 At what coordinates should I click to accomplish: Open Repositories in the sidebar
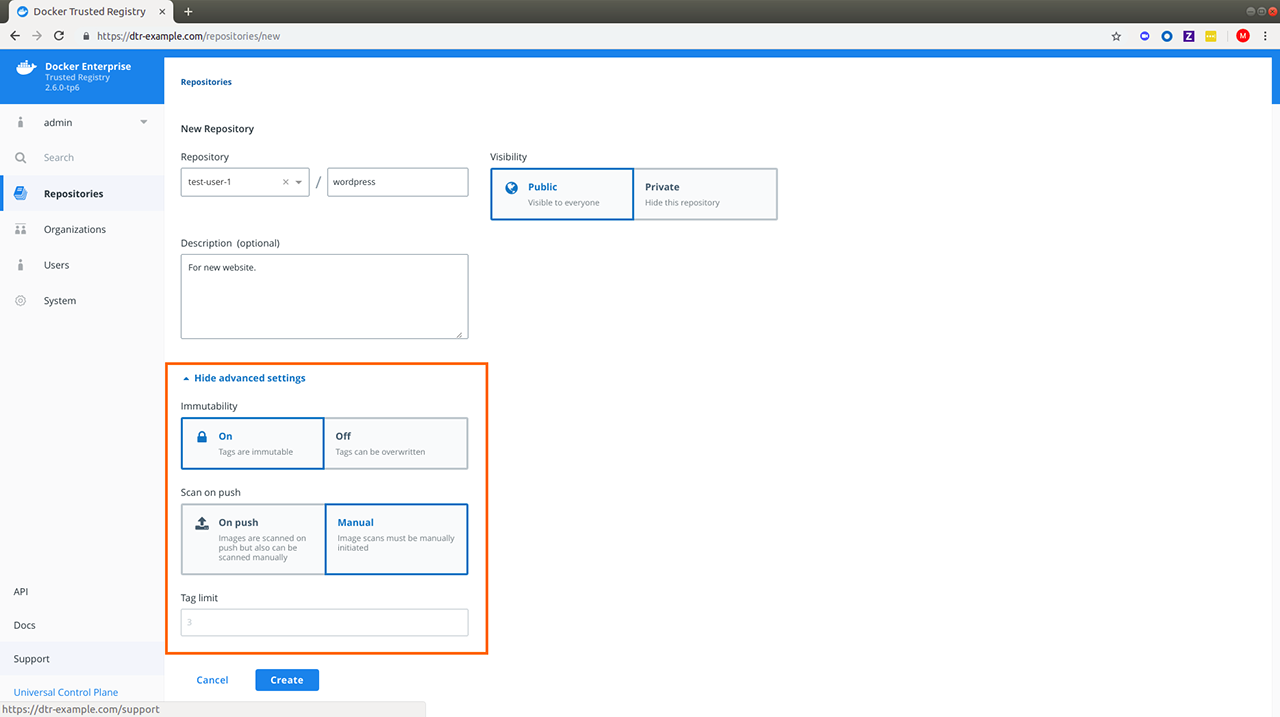click(x=82, y=194)
